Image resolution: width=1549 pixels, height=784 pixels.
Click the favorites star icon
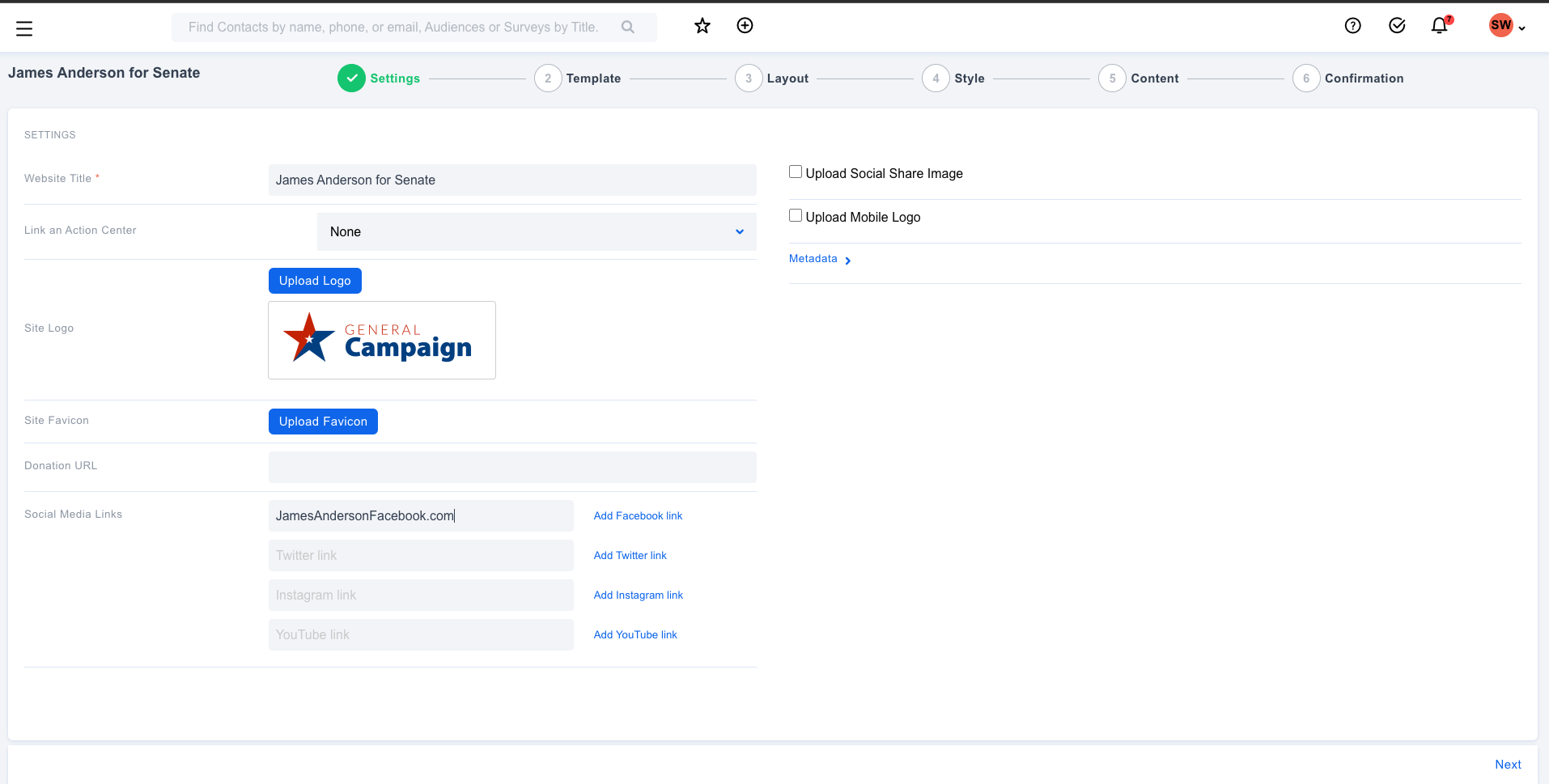702,26
